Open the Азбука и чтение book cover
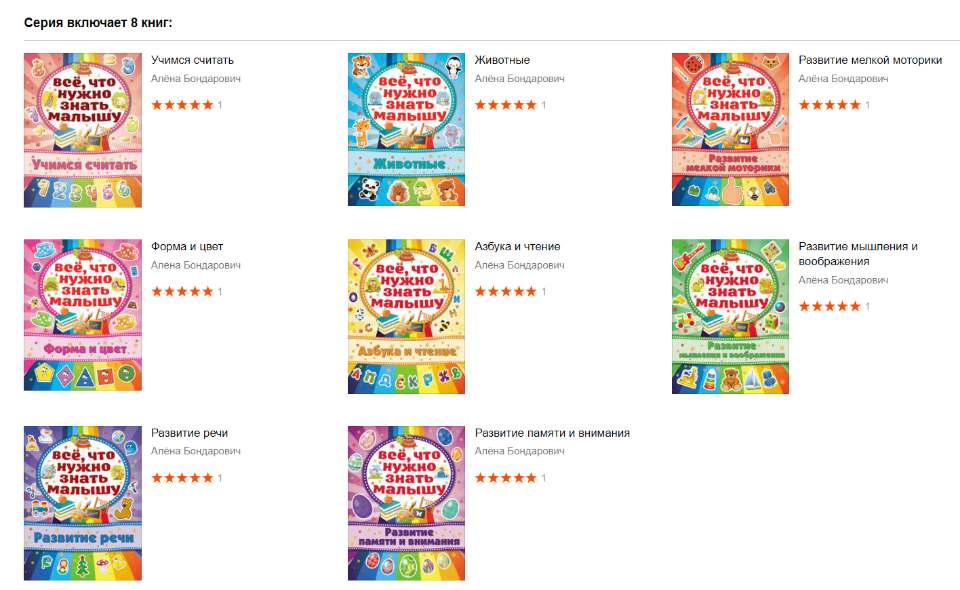The image size is (960, 590). 407,316
